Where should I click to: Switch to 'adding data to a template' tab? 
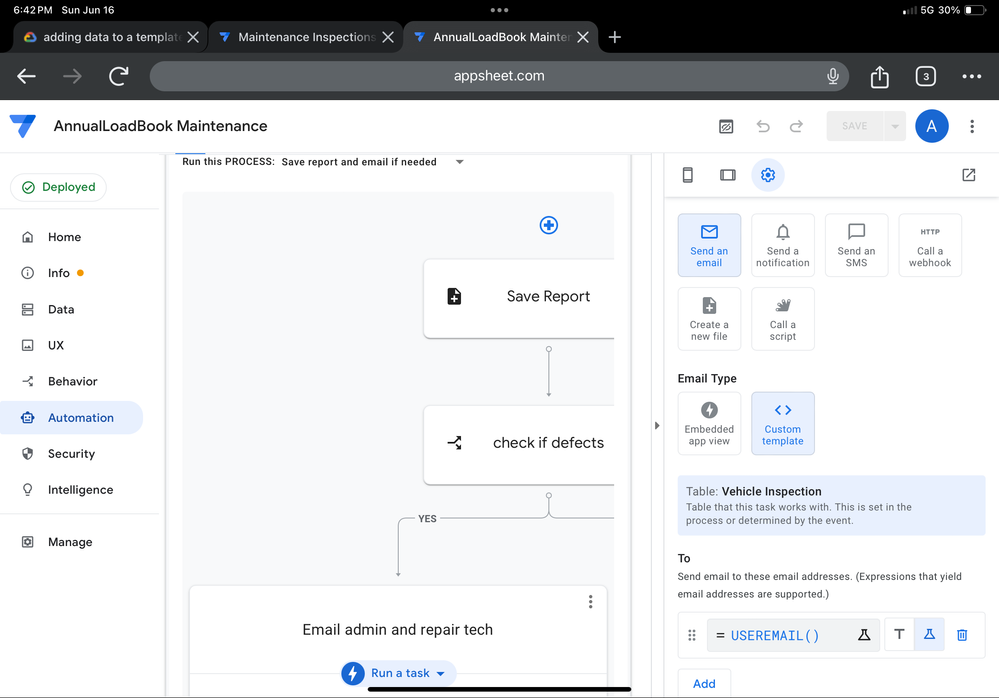pyautogui.click(x=110, y=37)
